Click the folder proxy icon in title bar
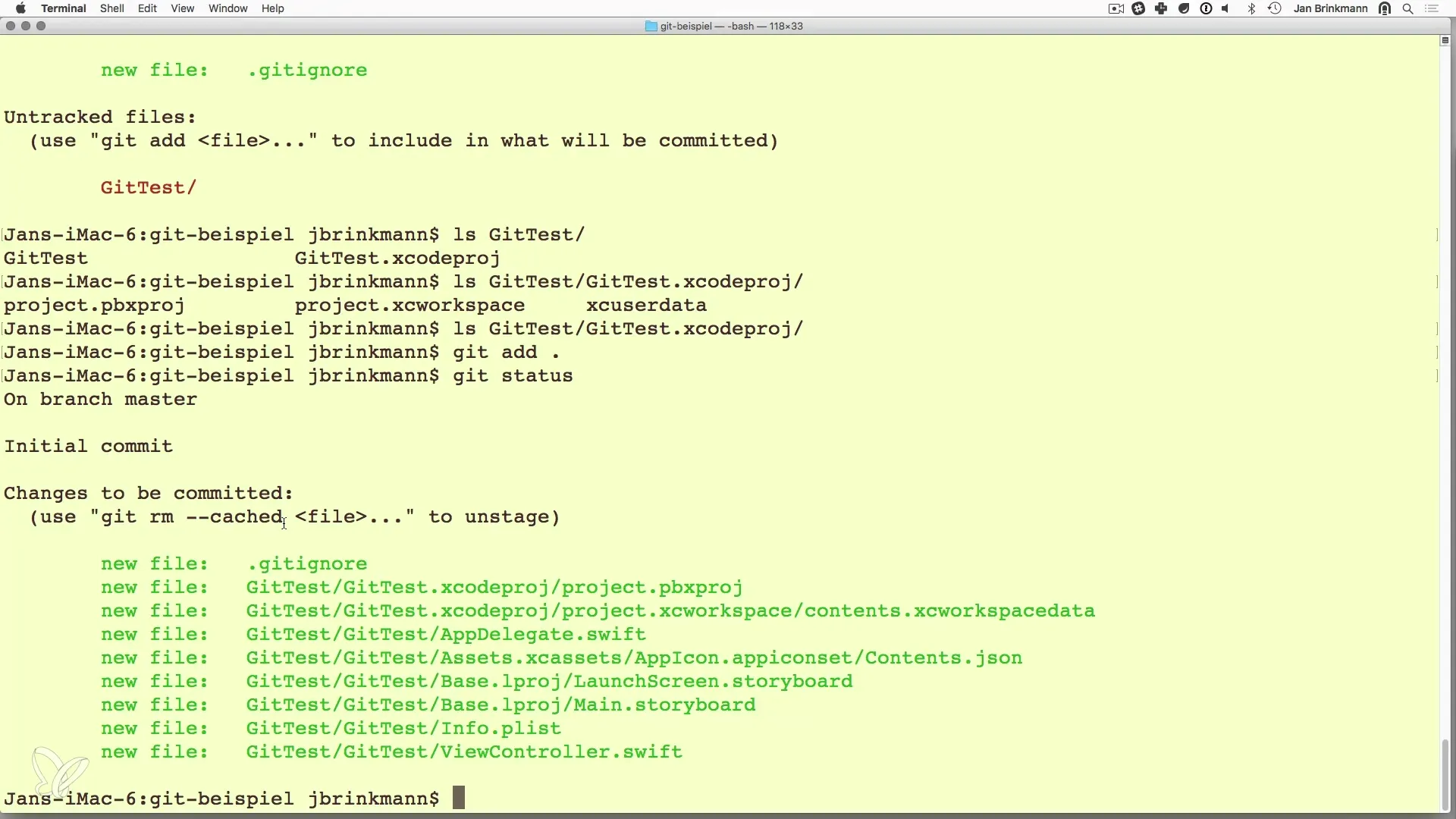This screenshot has width=1456, height=819. coord(651,26)
